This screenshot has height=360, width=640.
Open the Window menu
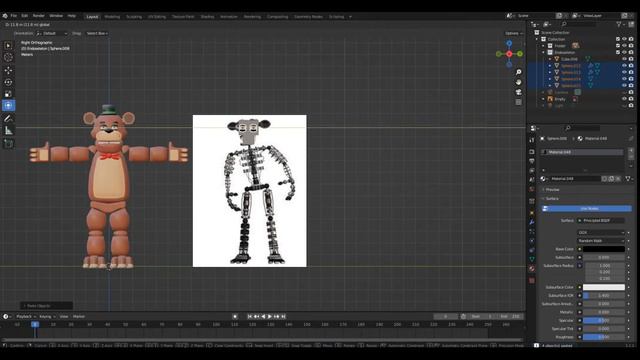click(56, 16)
